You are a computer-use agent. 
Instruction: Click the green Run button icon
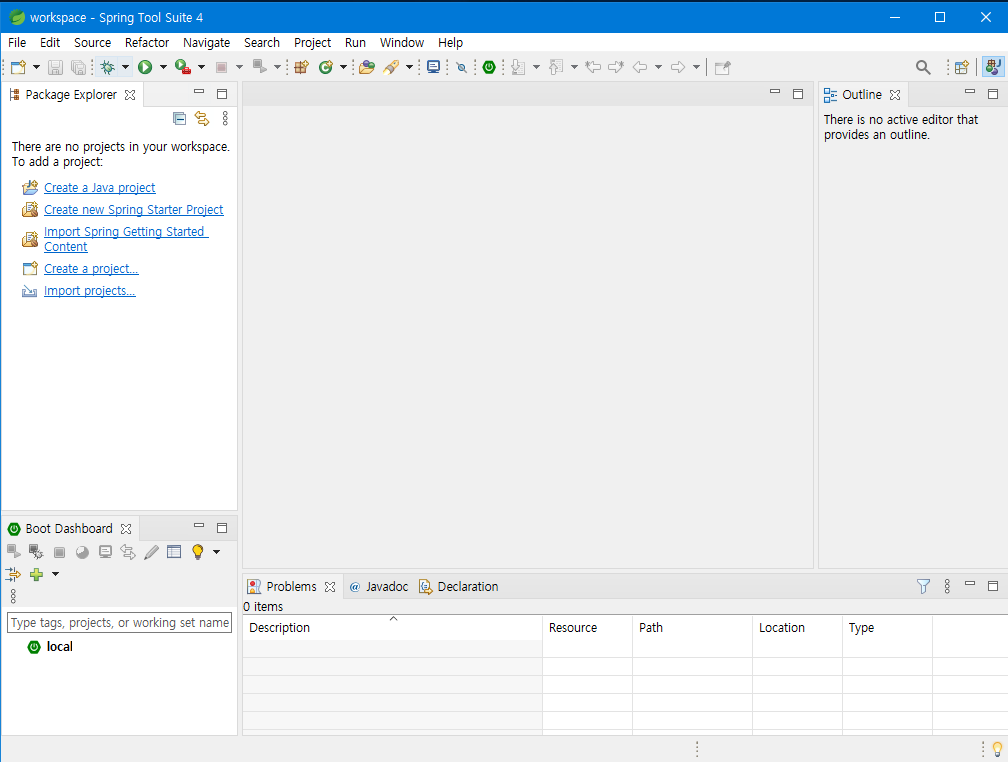coord(145,67)
